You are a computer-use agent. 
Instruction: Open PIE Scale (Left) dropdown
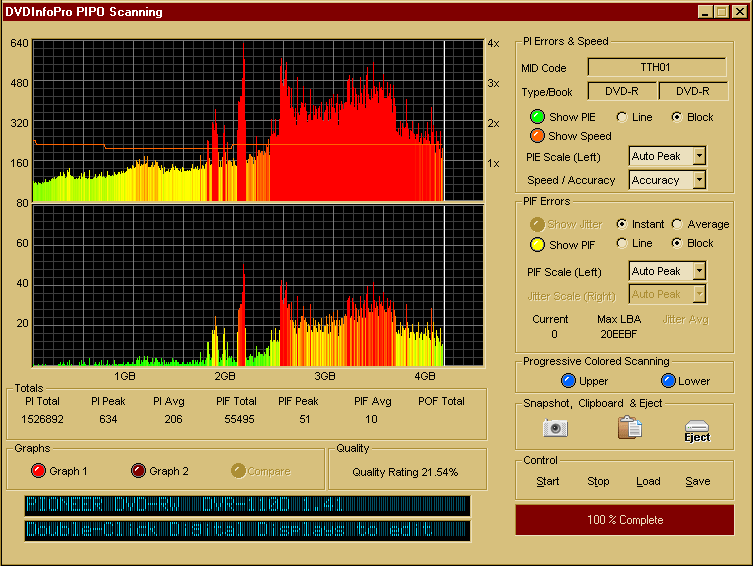pos(698,156)
